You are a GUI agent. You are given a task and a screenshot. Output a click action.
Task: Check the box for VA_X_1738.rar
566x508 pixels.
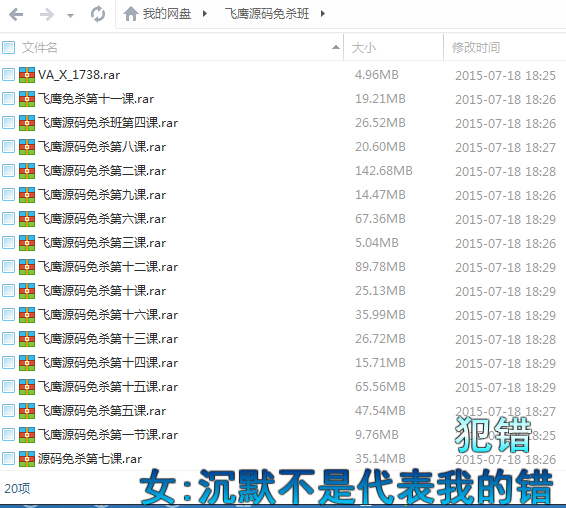[8, 75]
